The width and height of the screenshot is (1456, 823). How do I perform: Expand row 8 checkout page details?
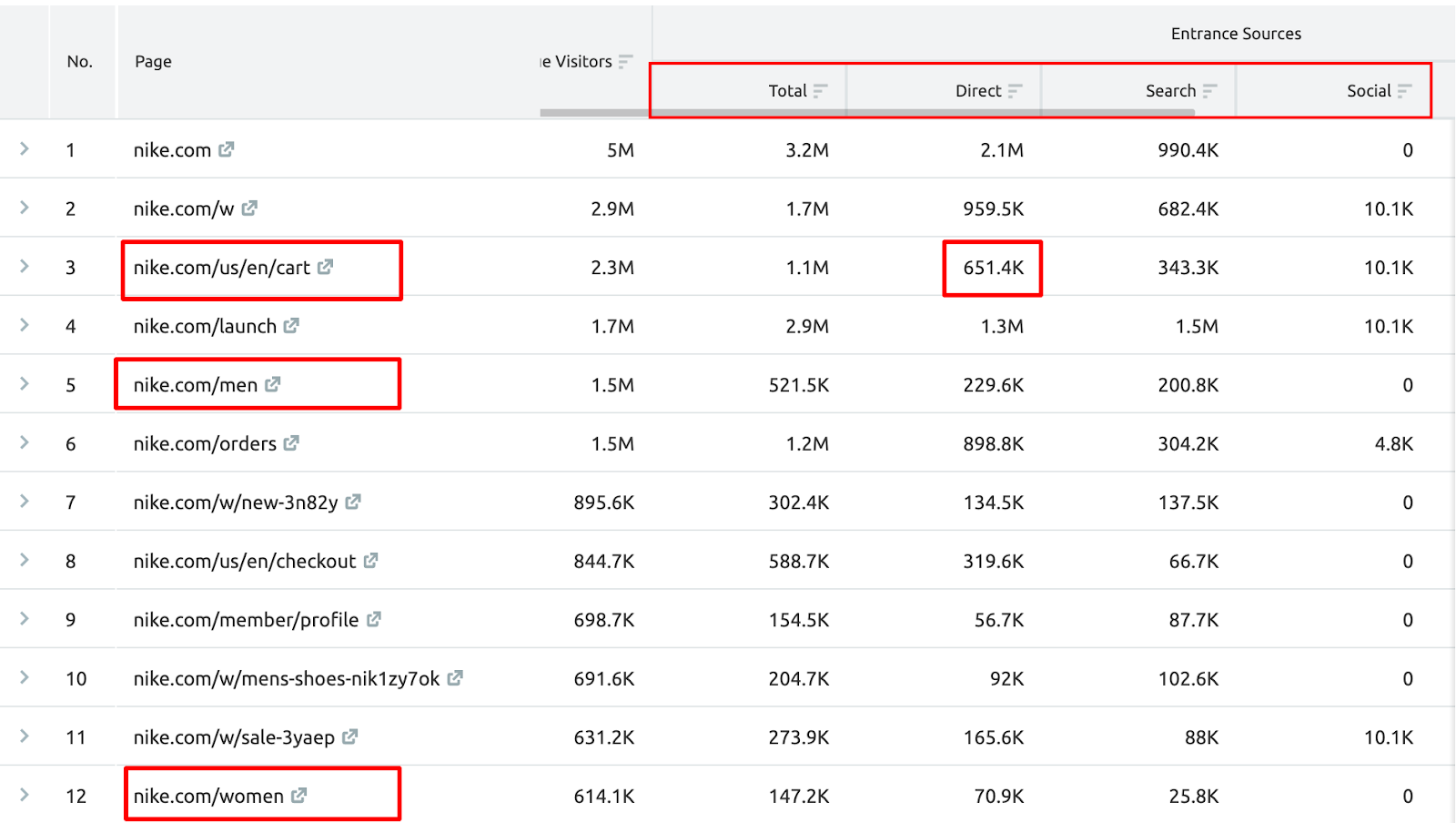(25, 560)
